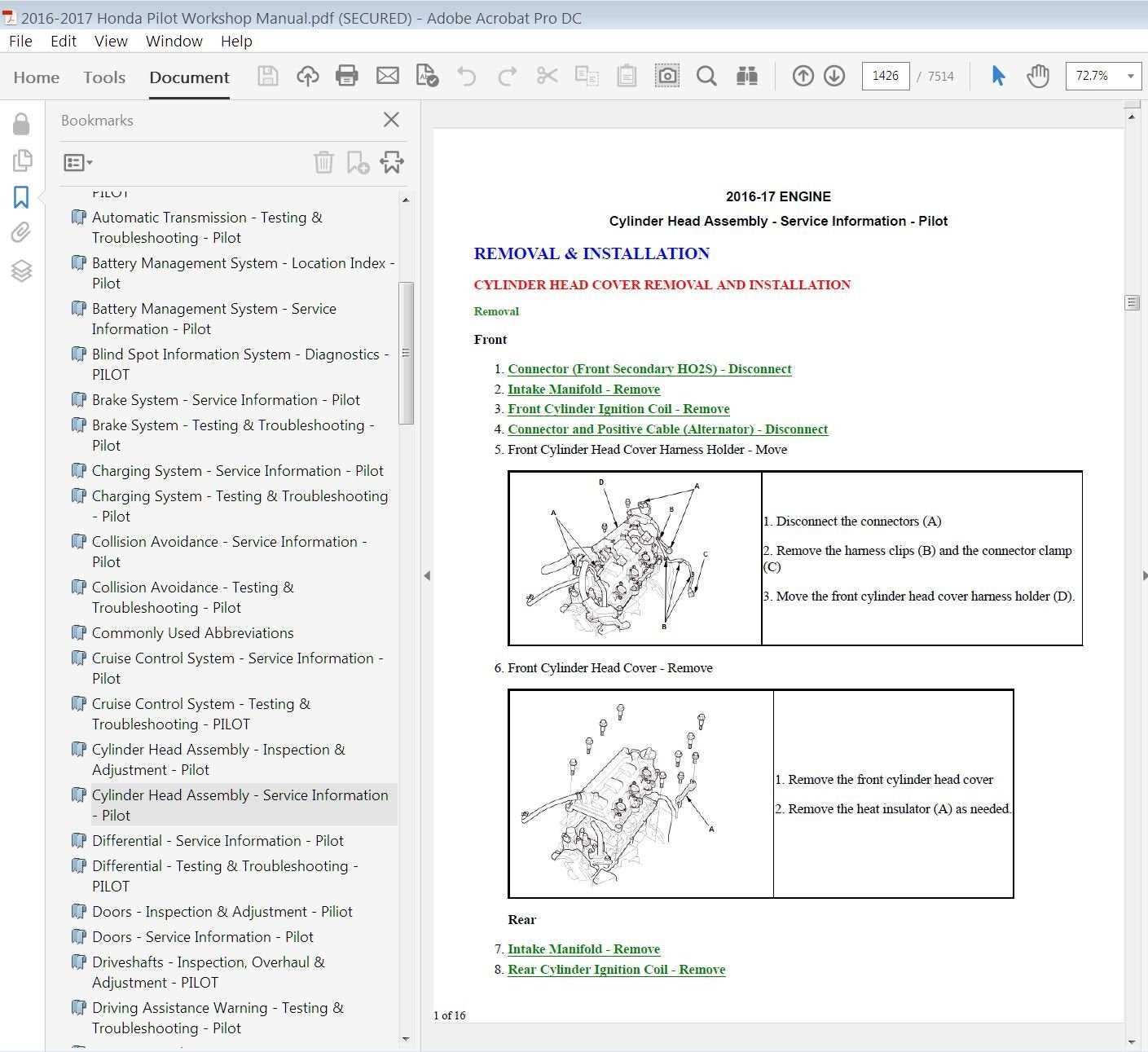Click the Undo arrow icon
The image size is (1148, 1052).
coord(467,76)
